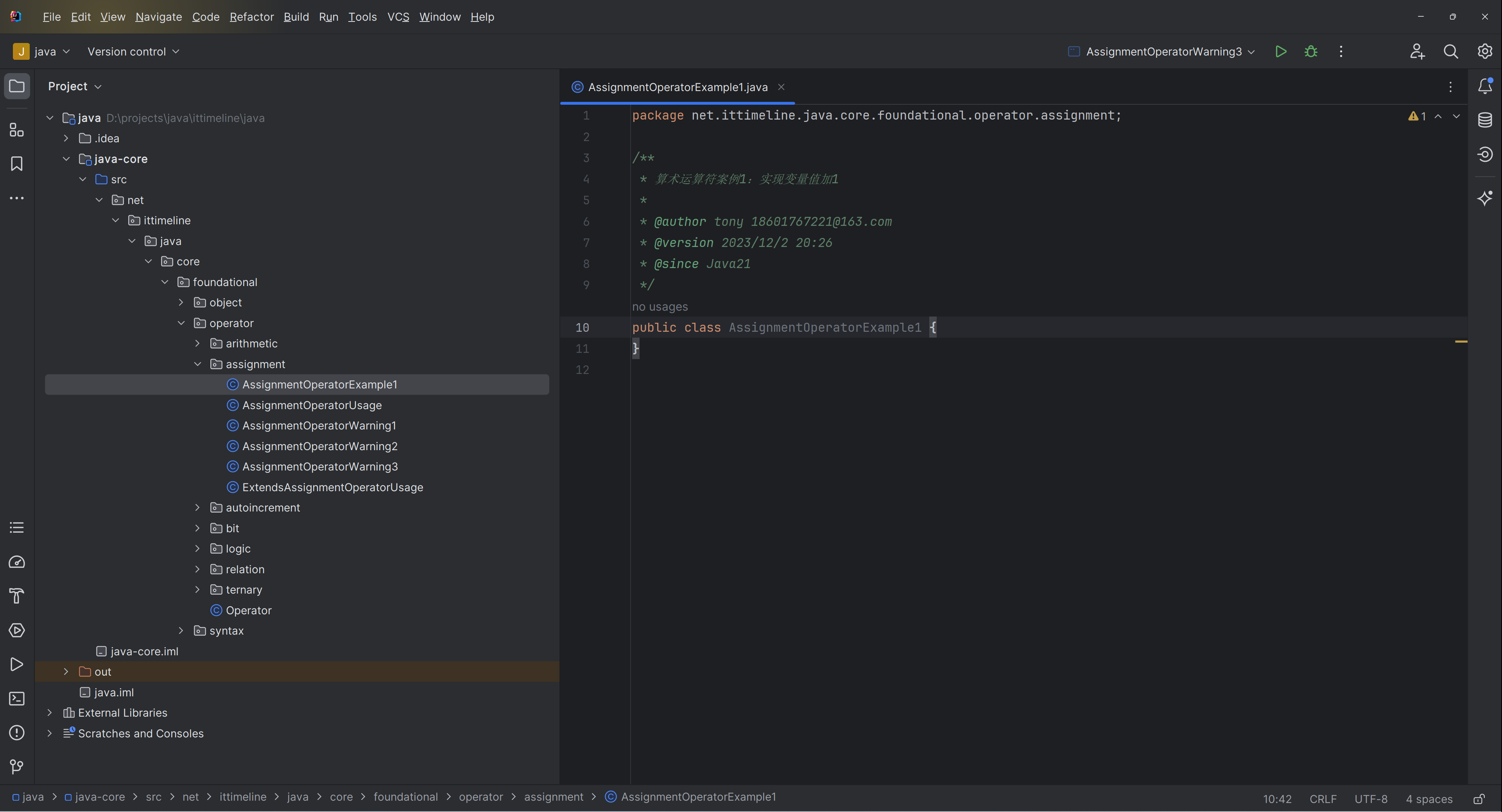Open the Project view selector dropdown
1502x812 pixels.
(75, 86)
